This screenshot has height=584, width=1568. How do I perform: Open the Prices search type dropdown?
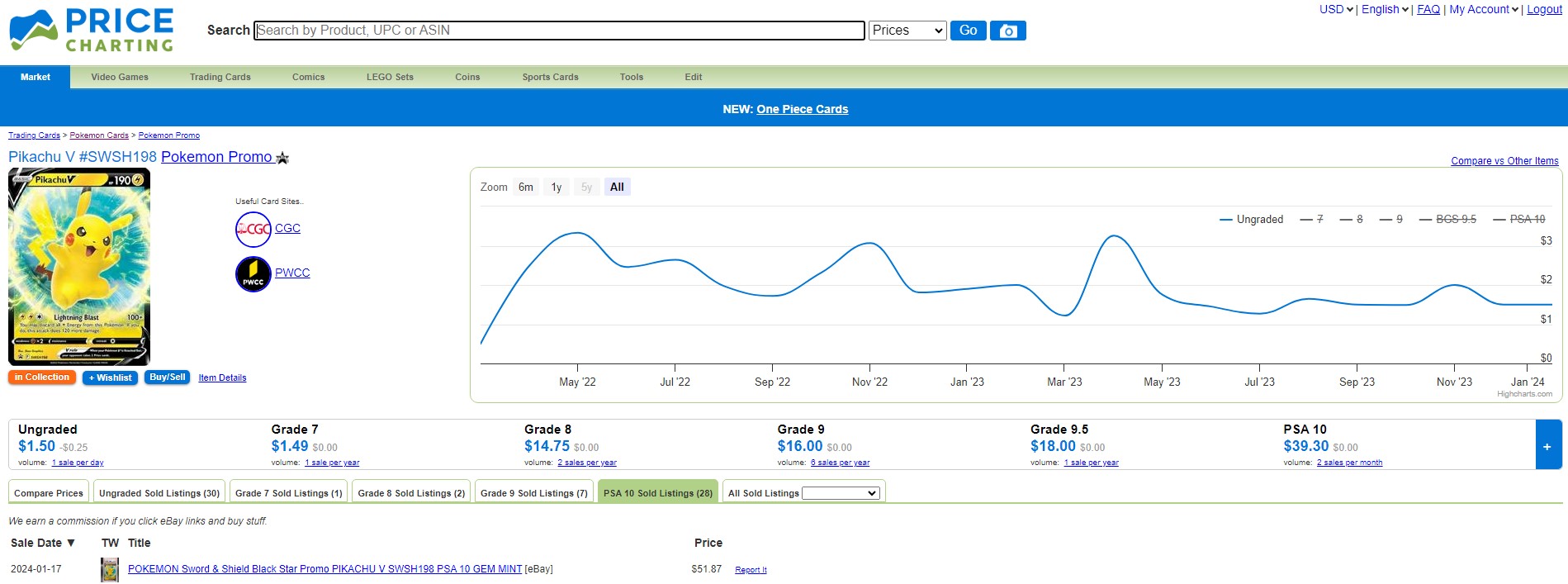point(907,31)
